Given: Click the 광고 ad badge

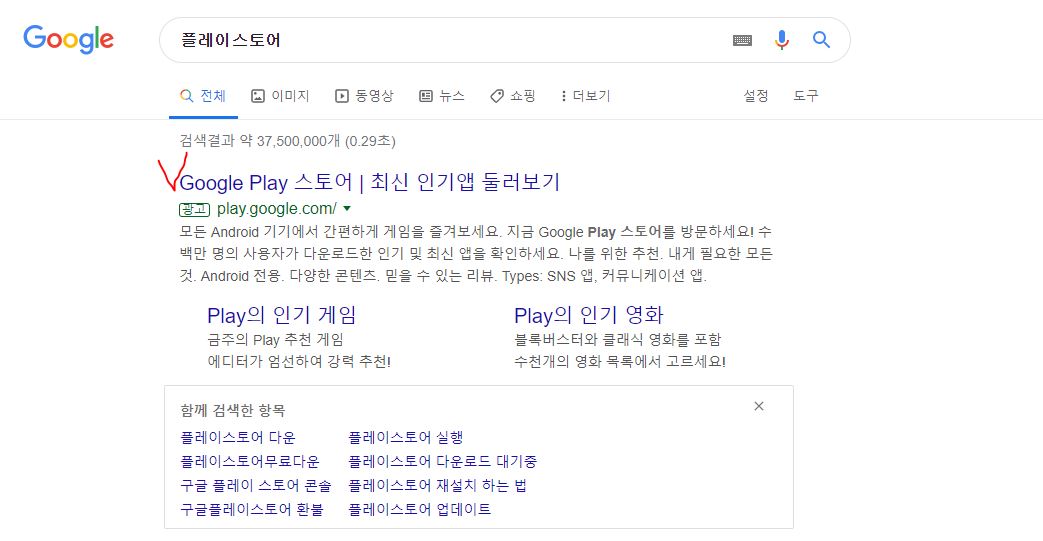Looking at the screenshot, I should (194, 210).
